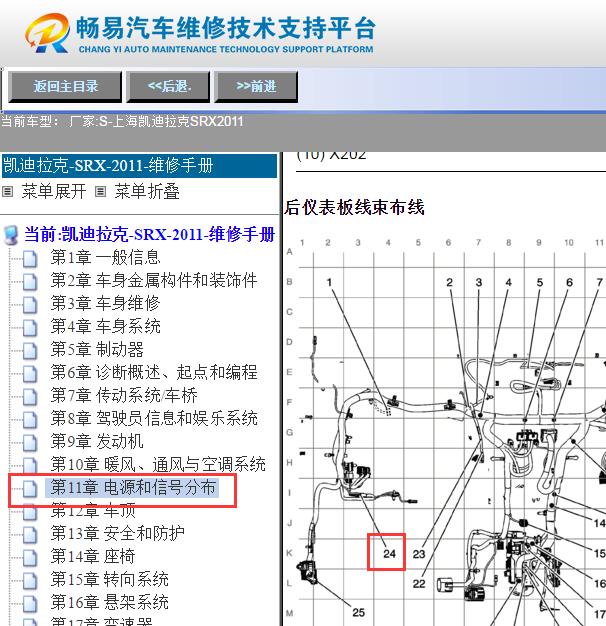Screen dimensions: 606x626
Task: Open 第16章 悬架系统
Action: (x=109, y=602)
